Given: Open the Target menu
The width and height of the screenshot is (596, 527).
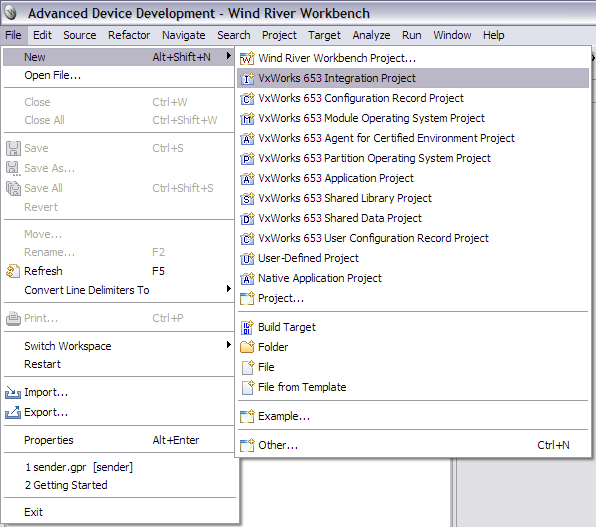Looking at the screenshot, I should click(325, 35).
